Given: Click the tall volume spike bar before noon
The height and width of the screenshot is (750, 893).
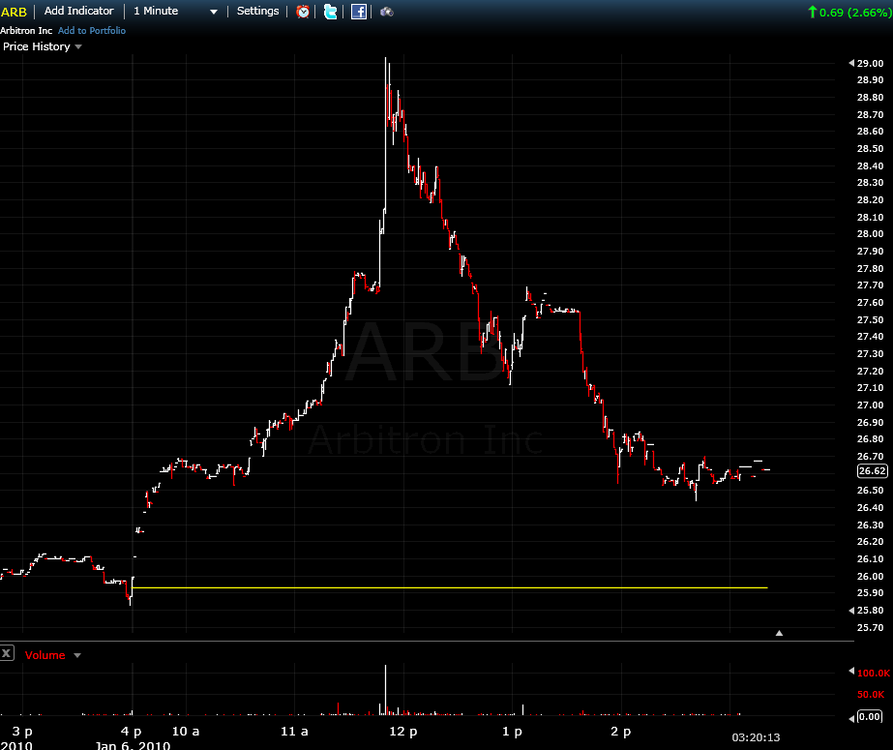Looking at the screenshot, I should tap(386, 690).
